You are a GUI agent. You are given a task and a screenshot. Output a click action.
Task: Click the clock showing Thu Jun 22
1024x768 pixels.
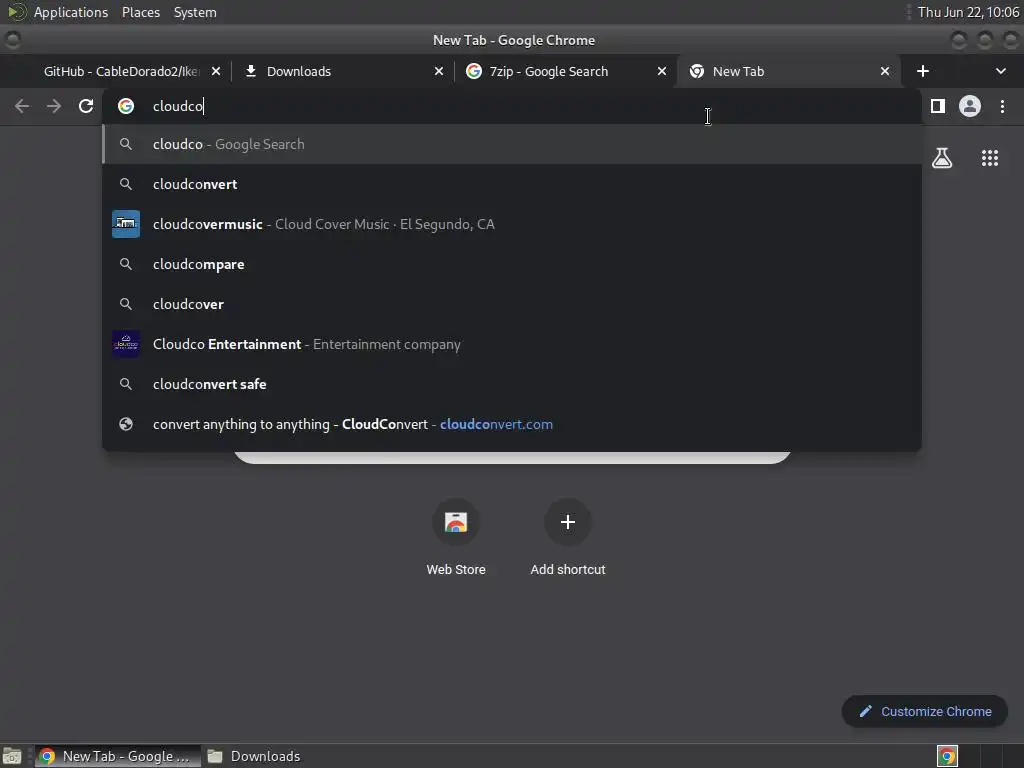pyautogui.click(x=968, y=12)
